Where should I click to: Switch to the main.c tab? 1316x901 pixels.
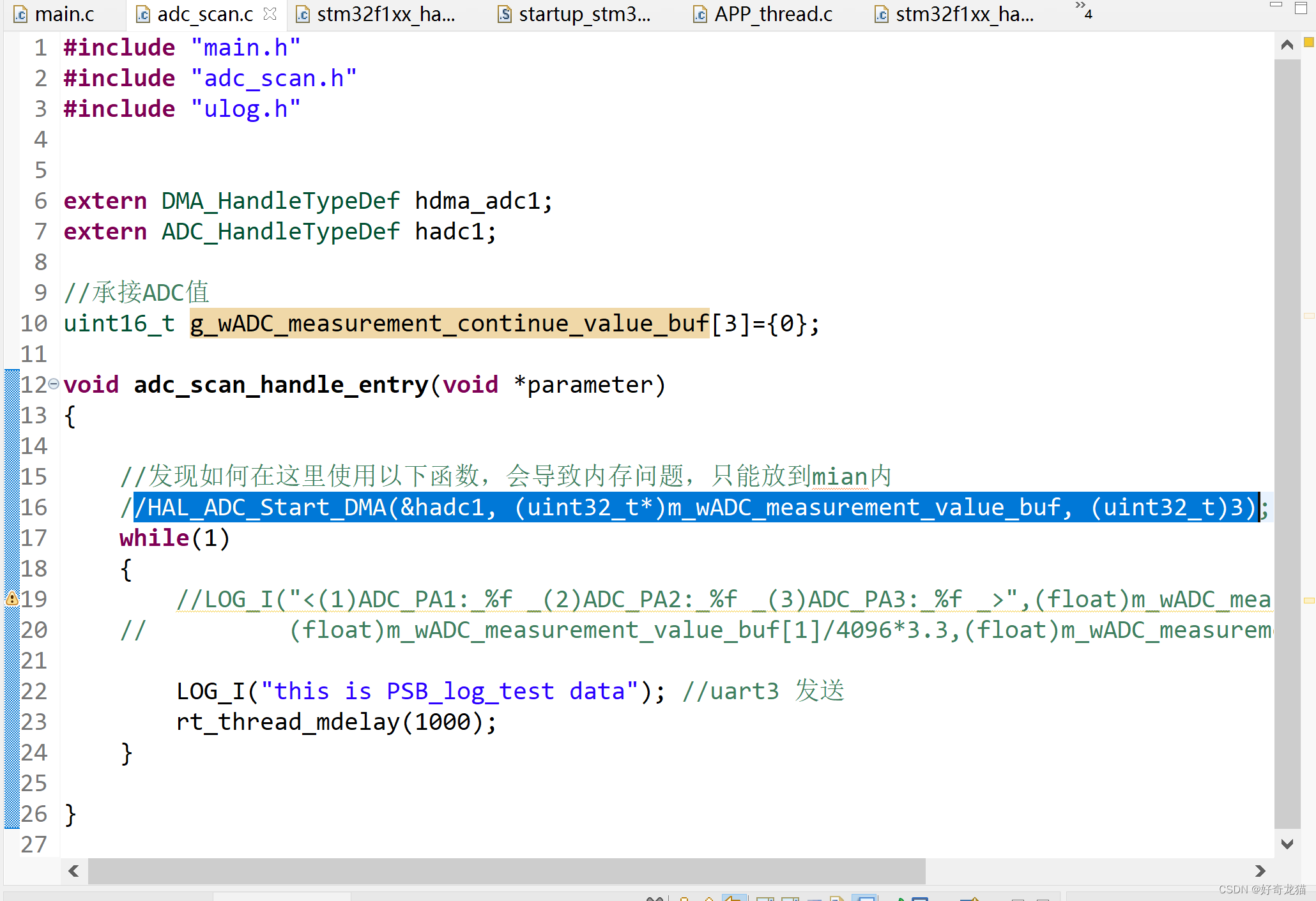click(64, 14)
